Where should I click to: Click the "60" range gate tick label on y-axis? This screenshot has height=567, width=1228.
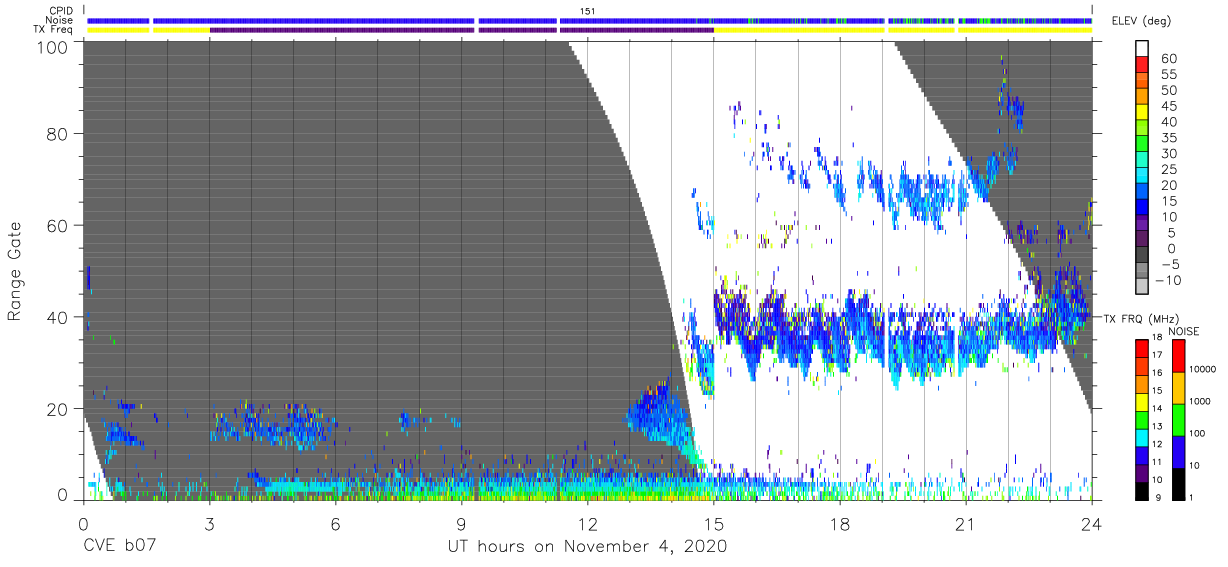coord(57,226)
